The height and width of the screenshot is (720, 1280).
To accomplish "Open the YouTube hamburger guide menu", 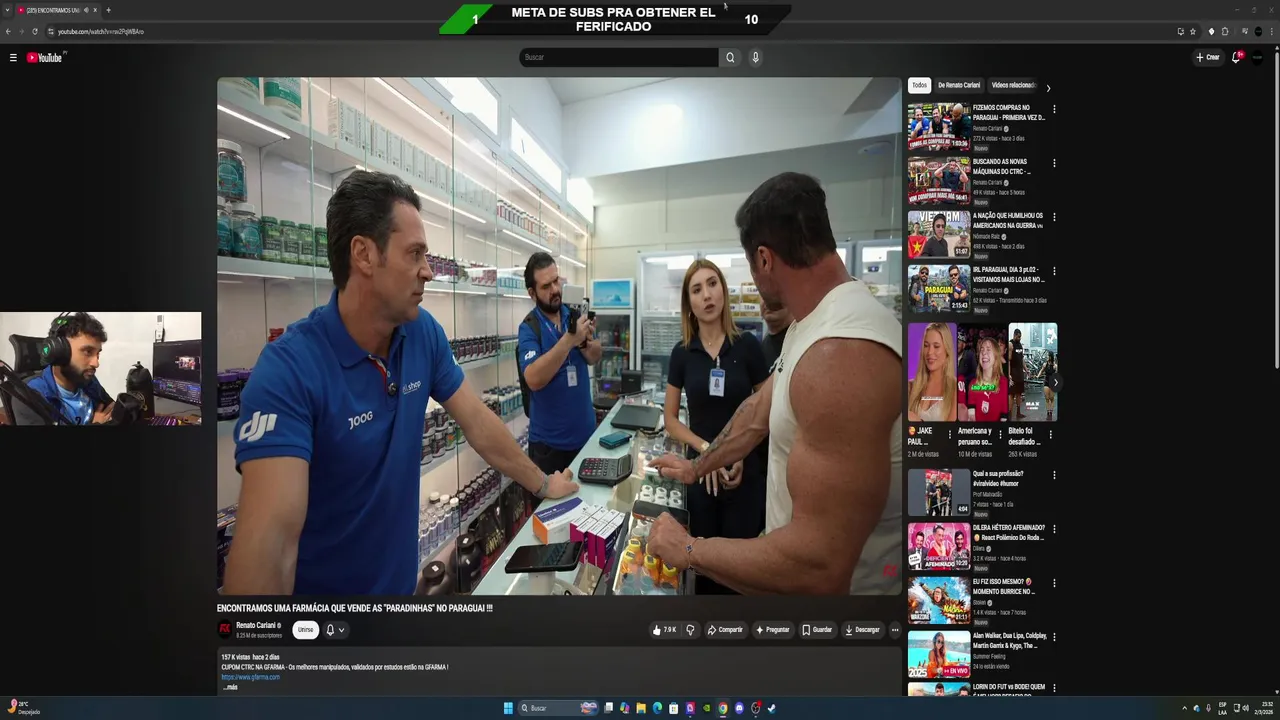I will 13,58.
